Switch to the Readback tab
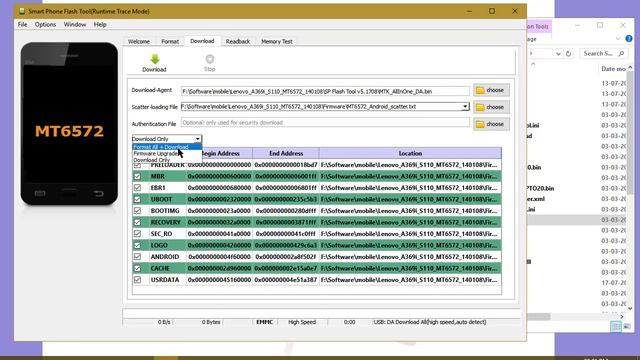This screenshot has height=360, width=640. click(238, 41)
